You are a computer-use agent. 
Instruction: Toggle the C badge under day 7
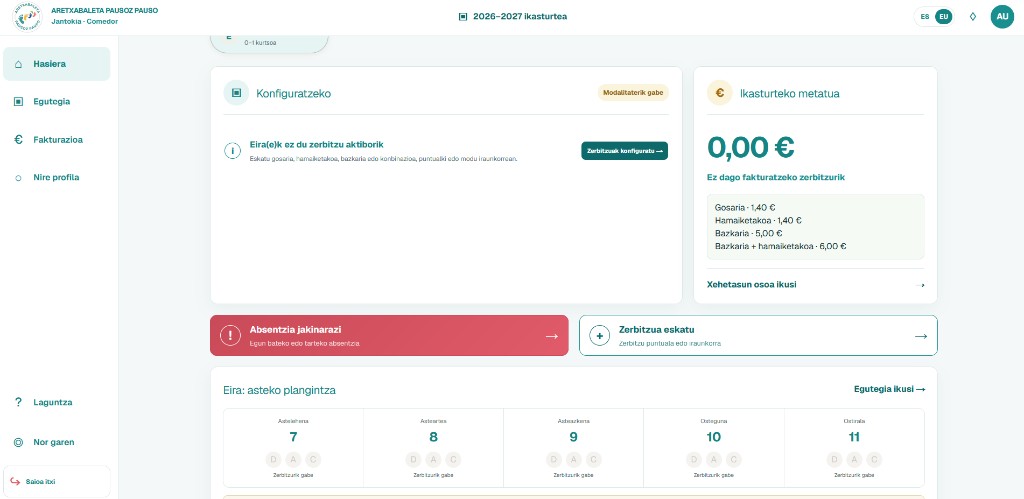coord(313,459)
